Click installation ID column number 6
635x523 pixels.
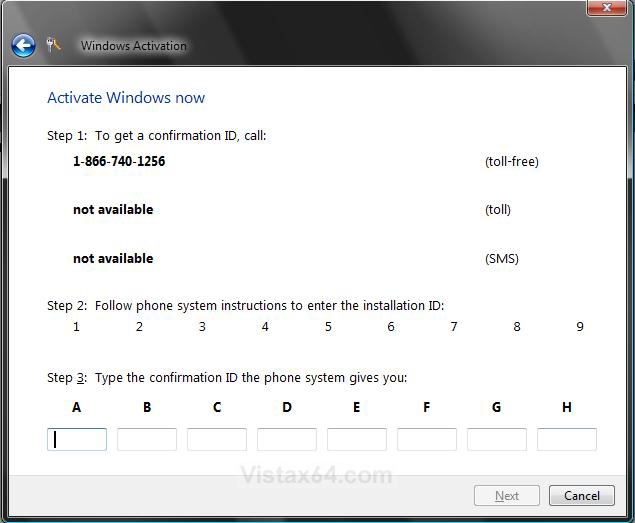391,327
